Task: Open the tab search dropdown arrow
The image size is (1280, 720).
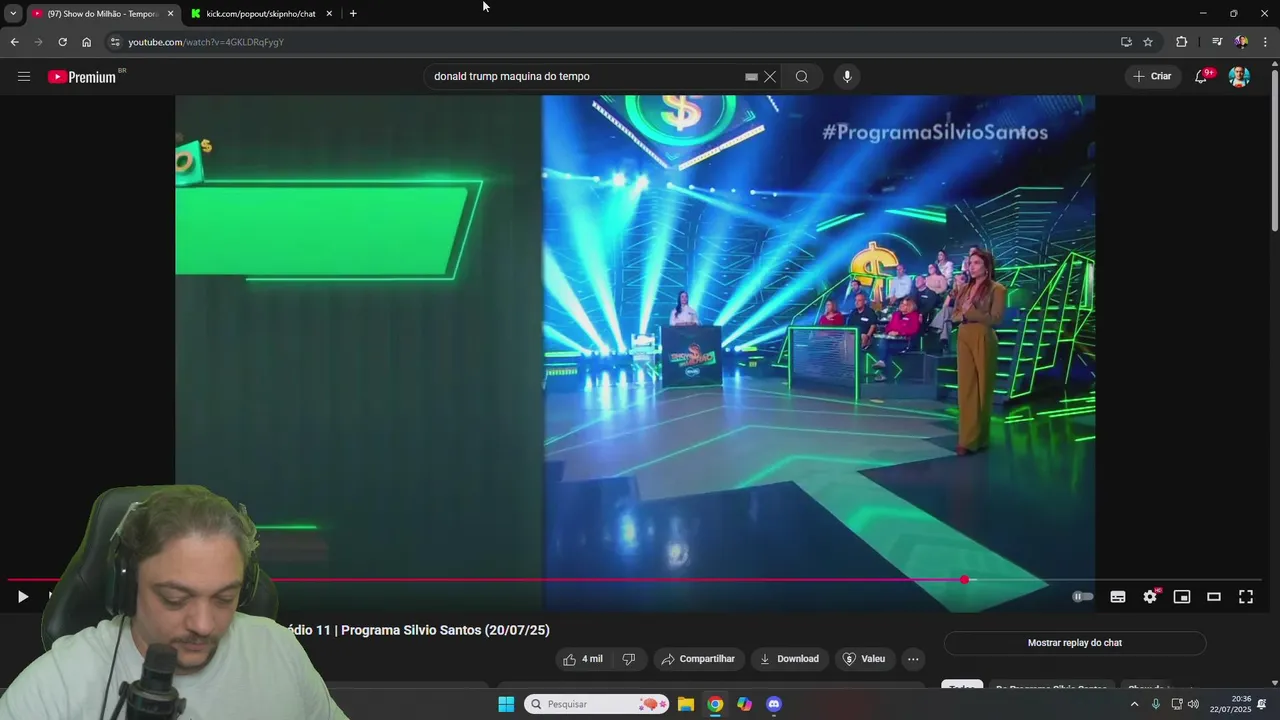Action: click(13, 14)
